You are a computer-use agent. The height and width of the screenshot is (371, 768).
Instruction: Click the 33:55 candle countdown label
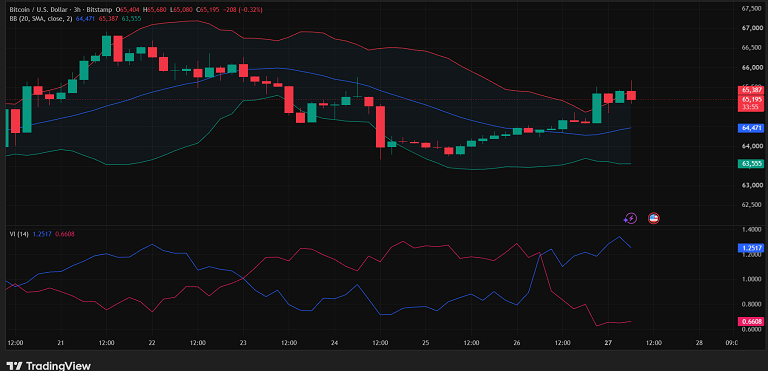point(751,107)
